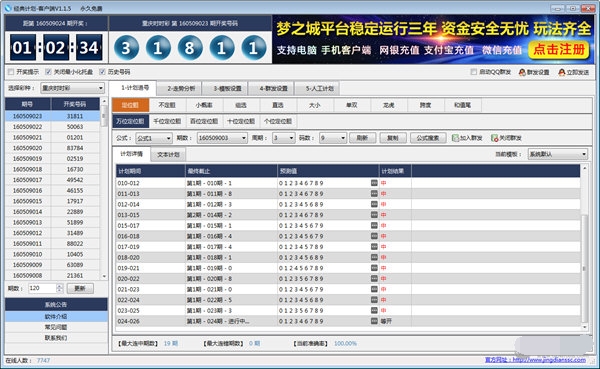This screenshot has width=600, height=369.
Task: Open details icon in plan row 022-024
Action: [x=374, y=300]
